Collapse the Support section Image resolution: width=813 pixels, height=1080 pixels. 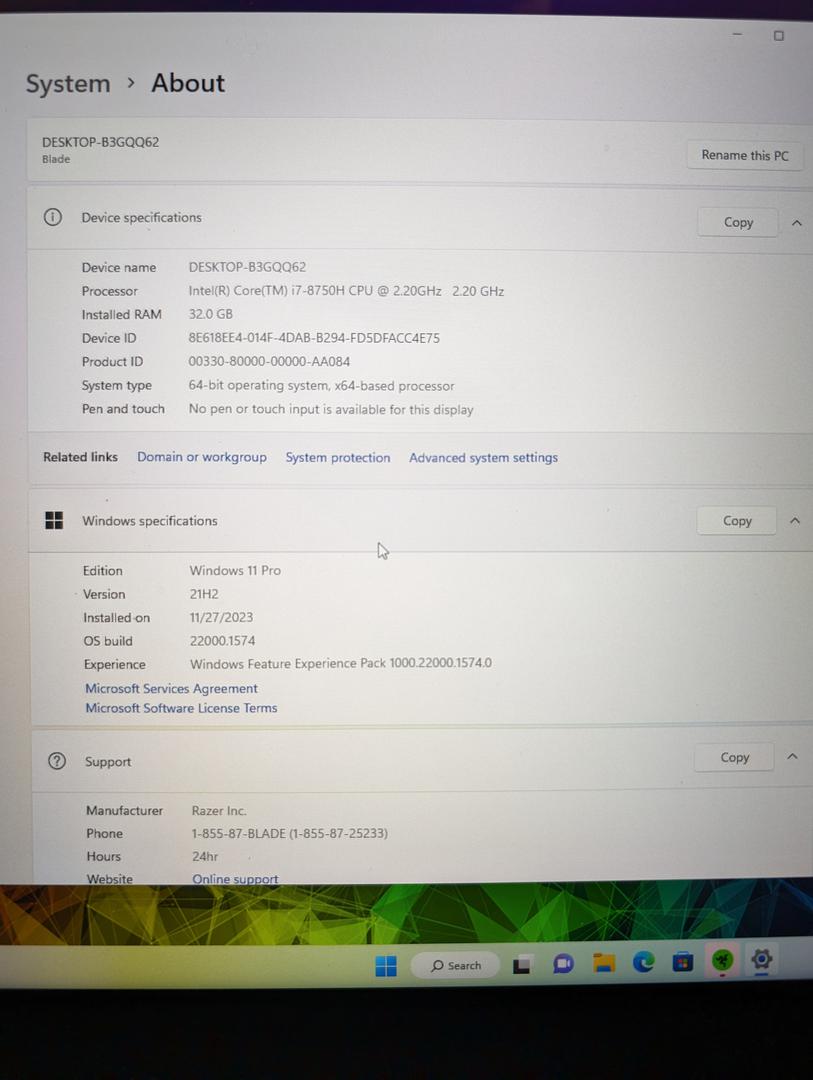792,757
